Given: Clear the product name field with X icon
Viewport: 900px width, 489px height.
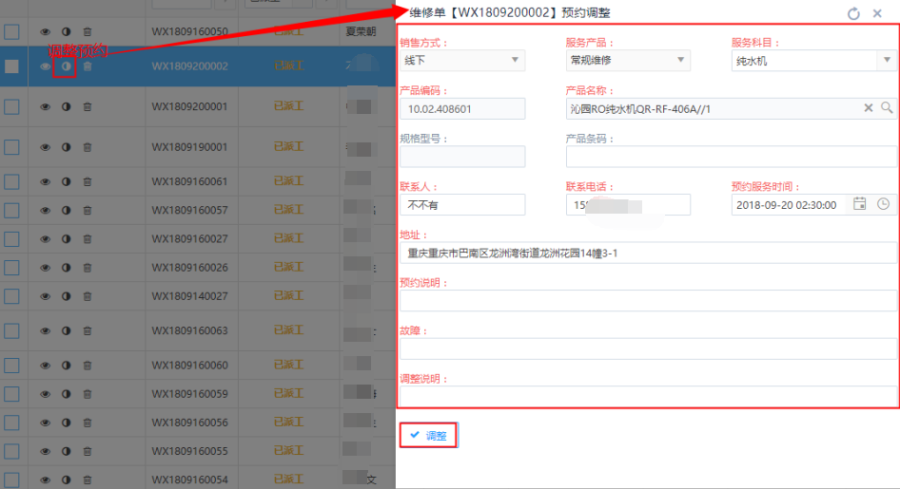Looking at the screenshot, I should (869, 108).
